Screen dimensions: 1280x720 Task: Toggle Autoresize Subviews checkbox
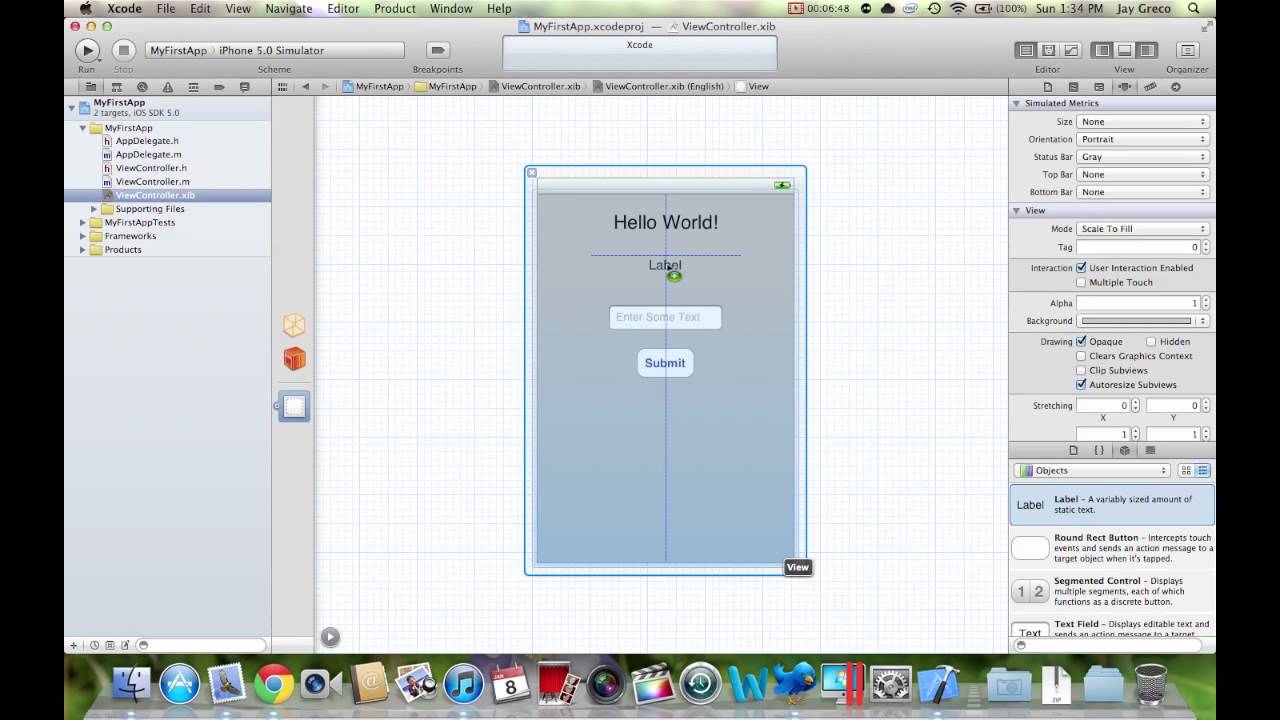[x=1081, y=384]
